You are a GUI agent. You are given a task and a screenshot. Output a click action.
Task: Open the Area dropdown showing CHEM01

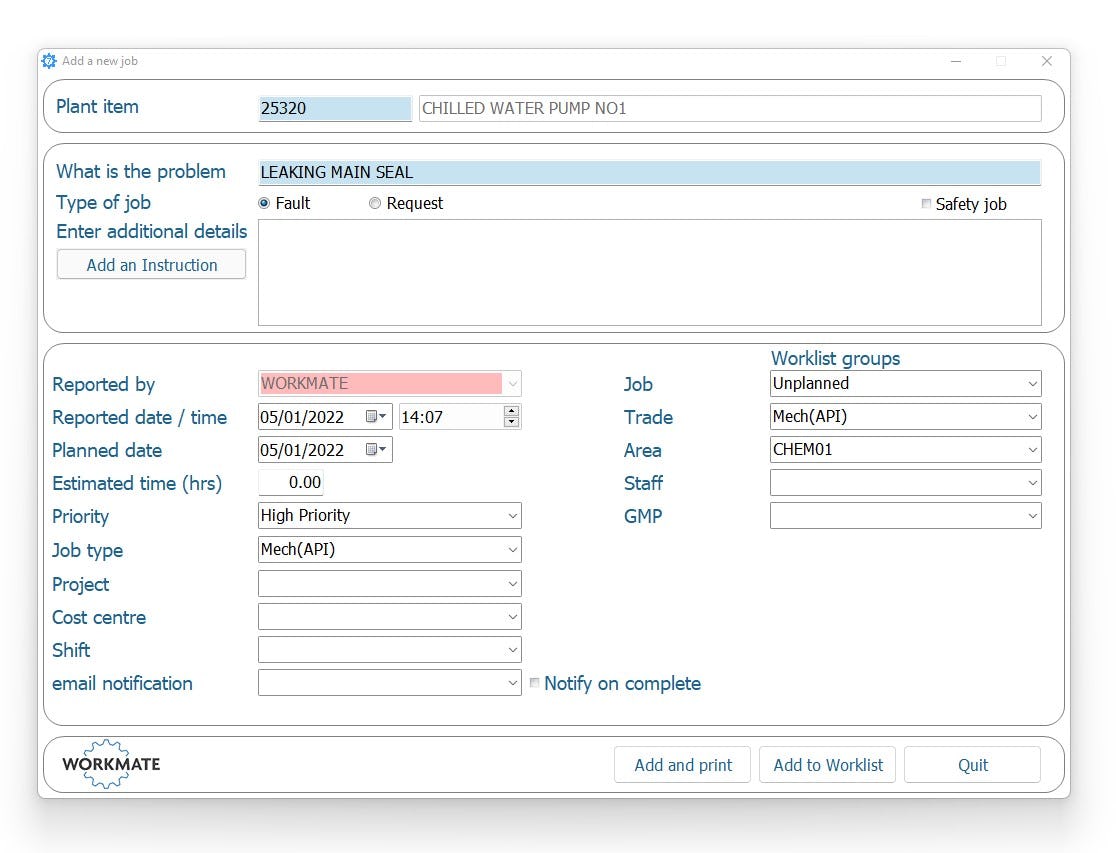point(1032,449)
